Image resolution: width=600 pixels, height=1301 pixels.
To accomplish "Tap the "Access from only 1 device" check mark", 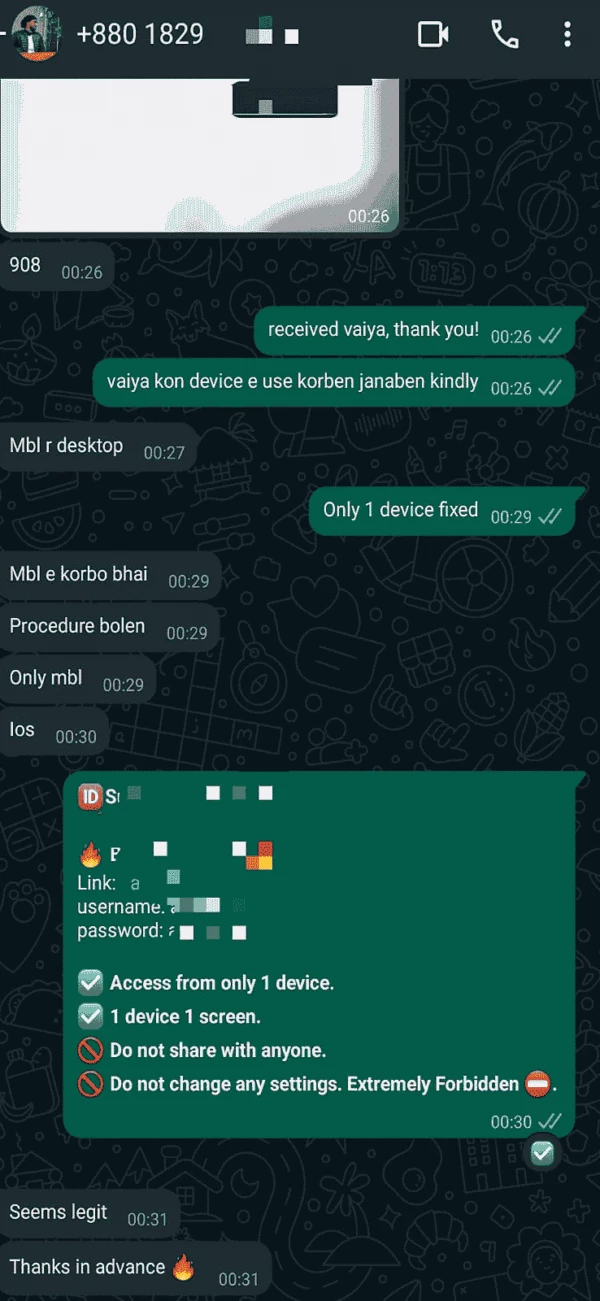I will click(x=90, y=983).
